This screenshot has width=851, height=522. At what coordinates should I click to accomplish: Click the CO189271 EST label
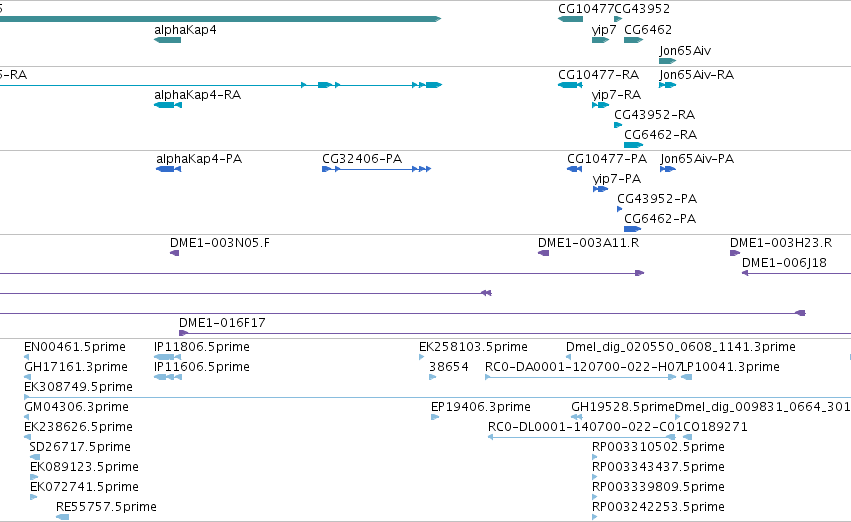pyautogui.click(x=715, y=428)
